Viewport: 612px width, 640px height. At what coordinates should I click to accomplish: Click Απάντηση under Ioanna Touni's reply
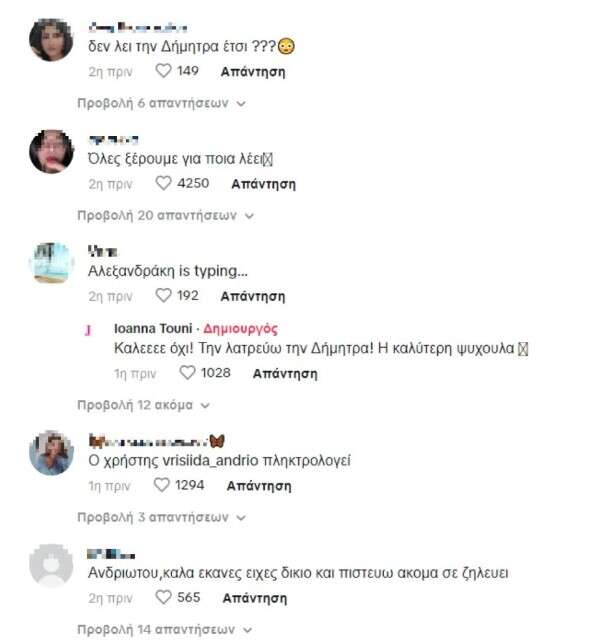pos(285,373)
